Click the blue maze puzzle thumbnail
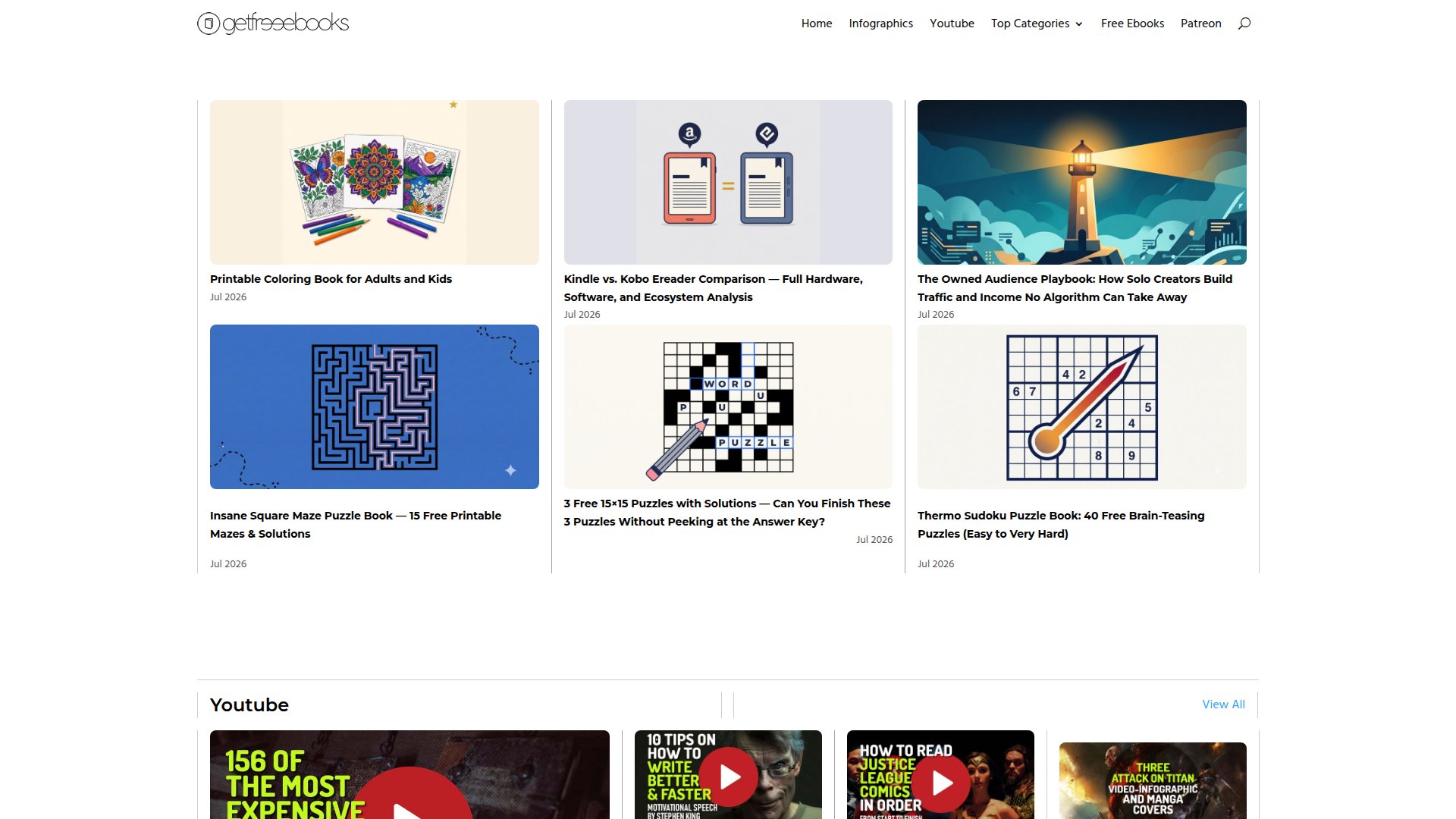 (x=375, y=406)
